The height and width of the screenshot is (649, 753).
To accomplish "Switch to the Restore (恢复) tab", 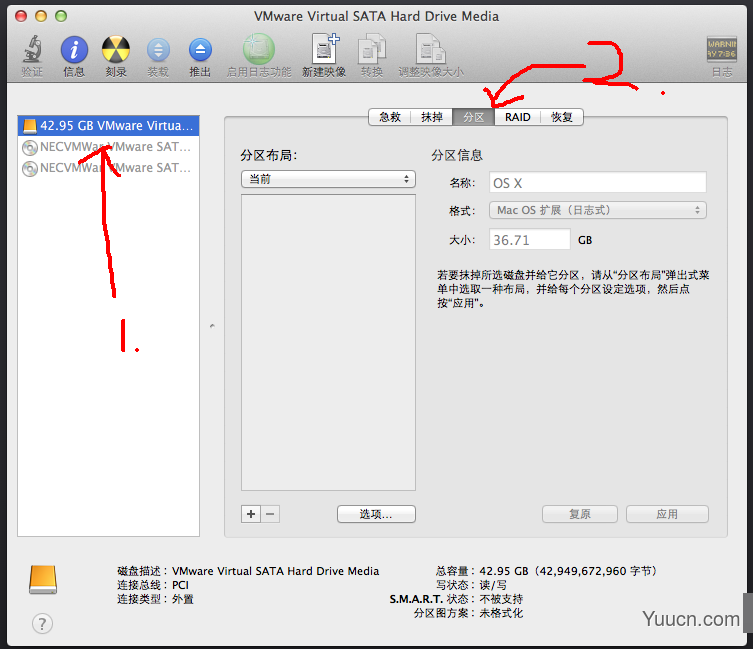I will tap(561, 117).
